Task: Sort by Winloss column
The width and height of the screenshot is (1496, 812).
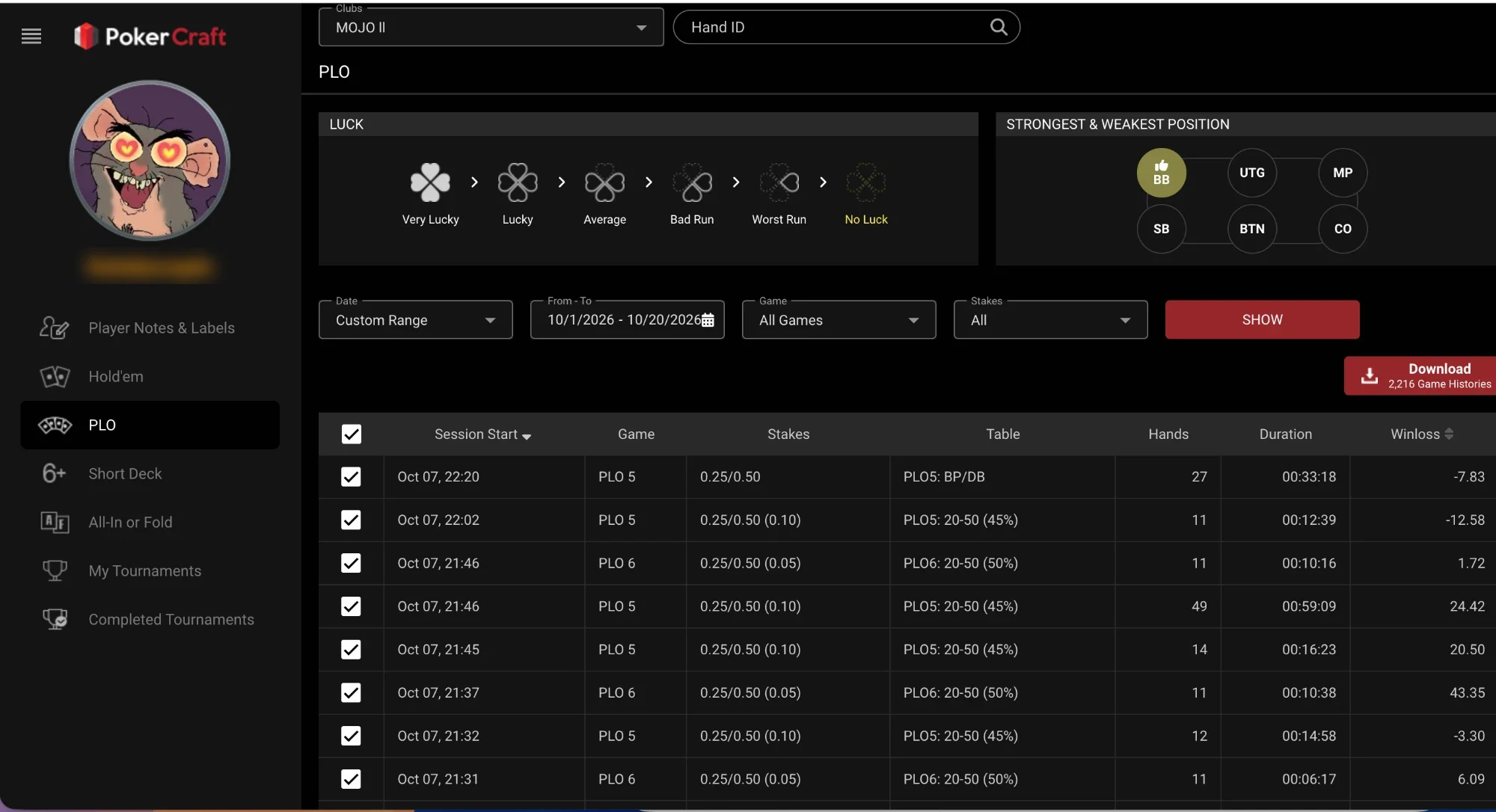Action: [1421, 434]
